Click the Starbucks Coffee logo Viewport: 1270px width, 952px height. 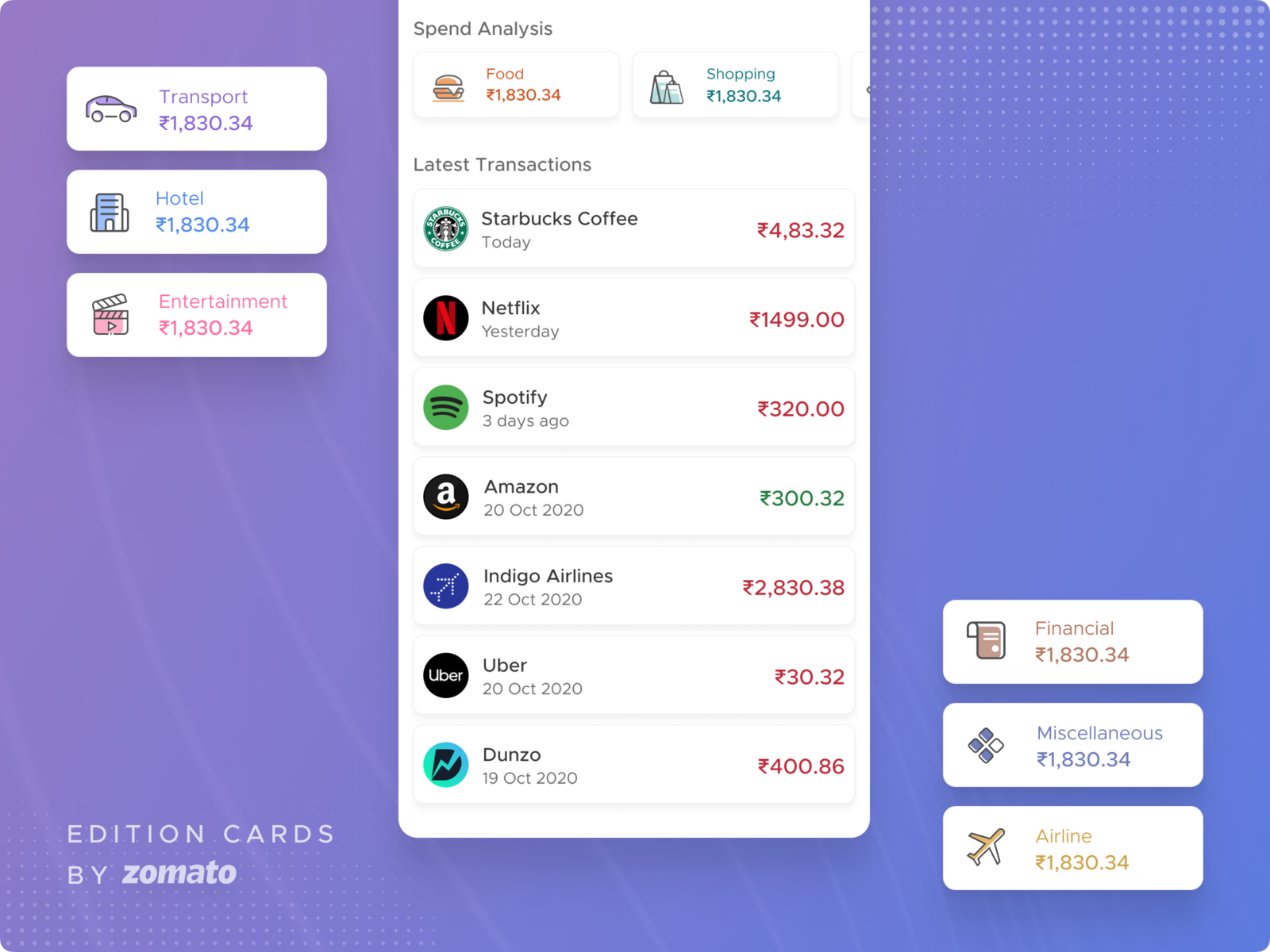[x=446, y=229]
